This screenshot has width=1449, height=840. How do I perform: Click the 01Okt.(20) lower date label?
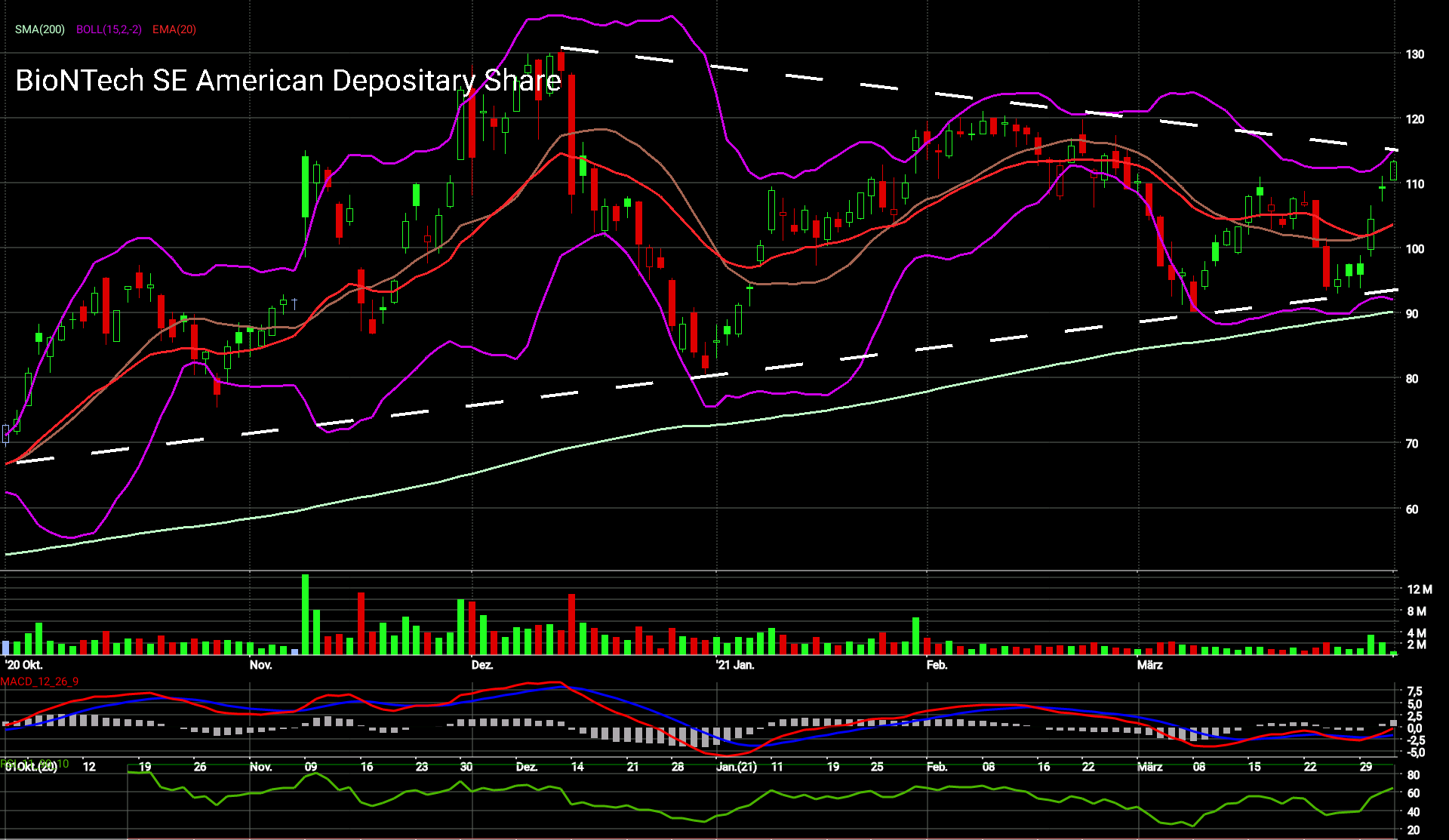31,767
